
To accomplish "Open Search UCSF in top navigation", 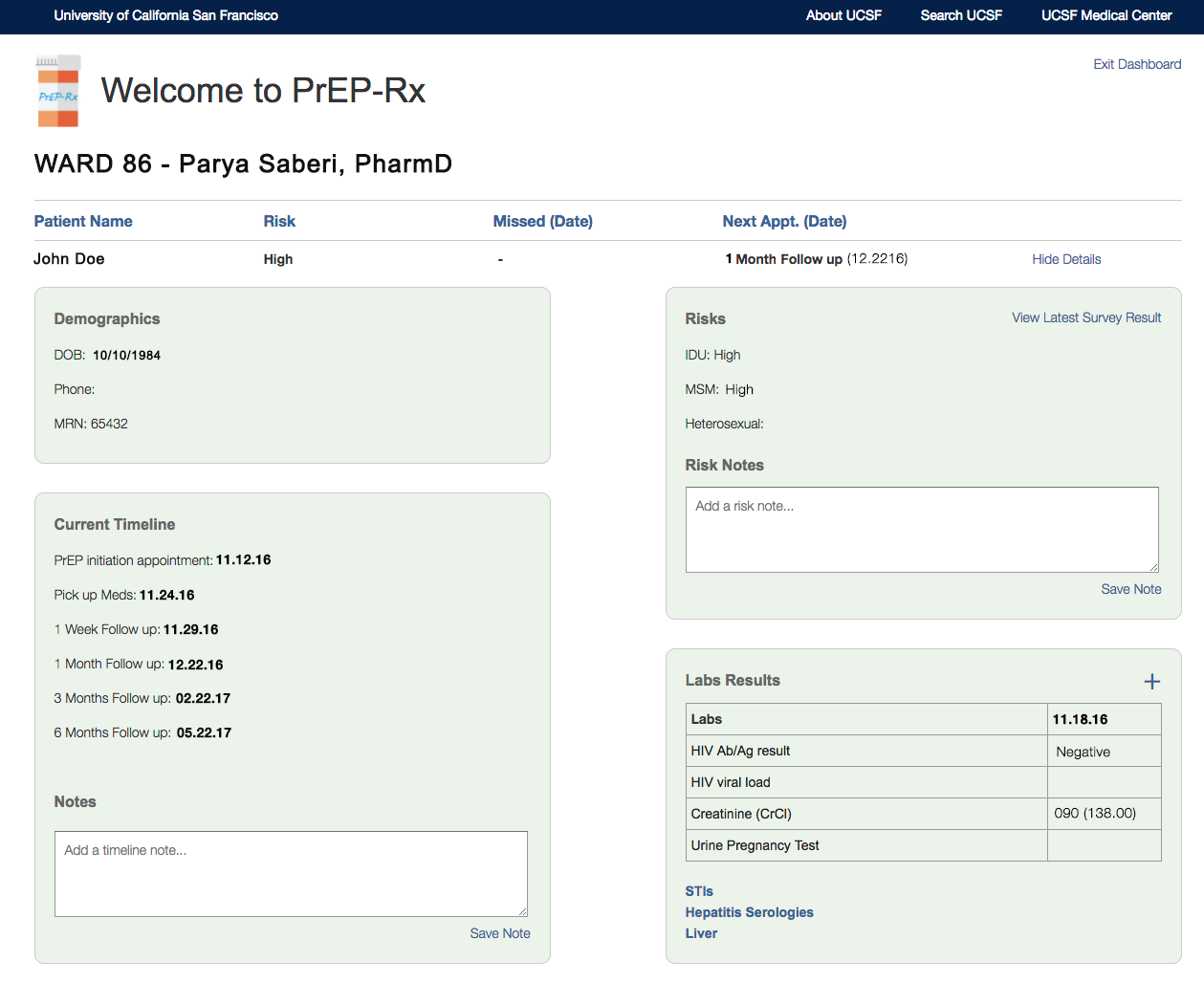I will pyautogui.click(x=961, y=15).
